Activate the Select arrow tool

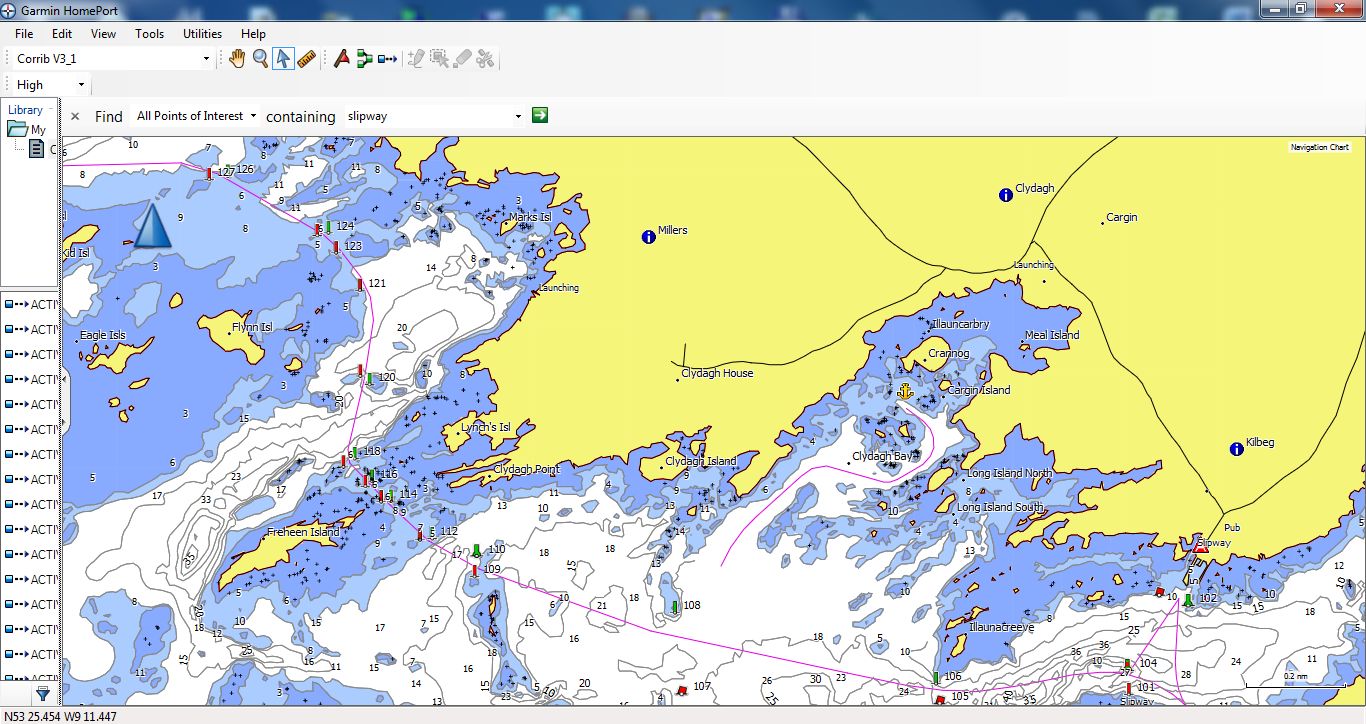(x=284, y=59)
